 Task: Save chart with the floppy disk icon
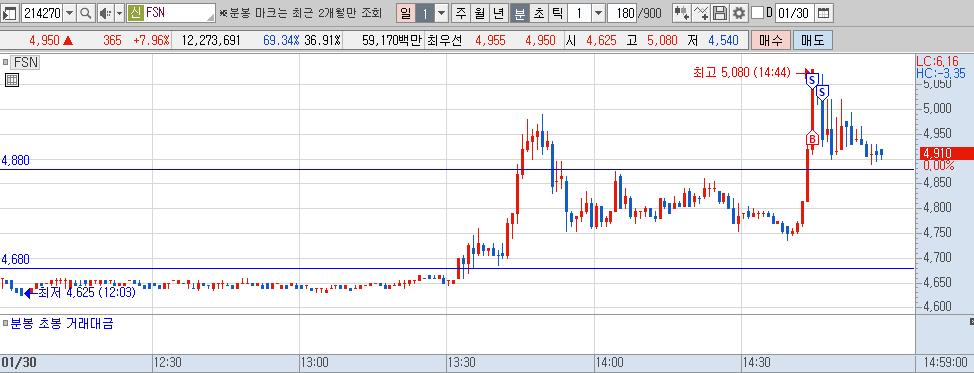(721, 12)
